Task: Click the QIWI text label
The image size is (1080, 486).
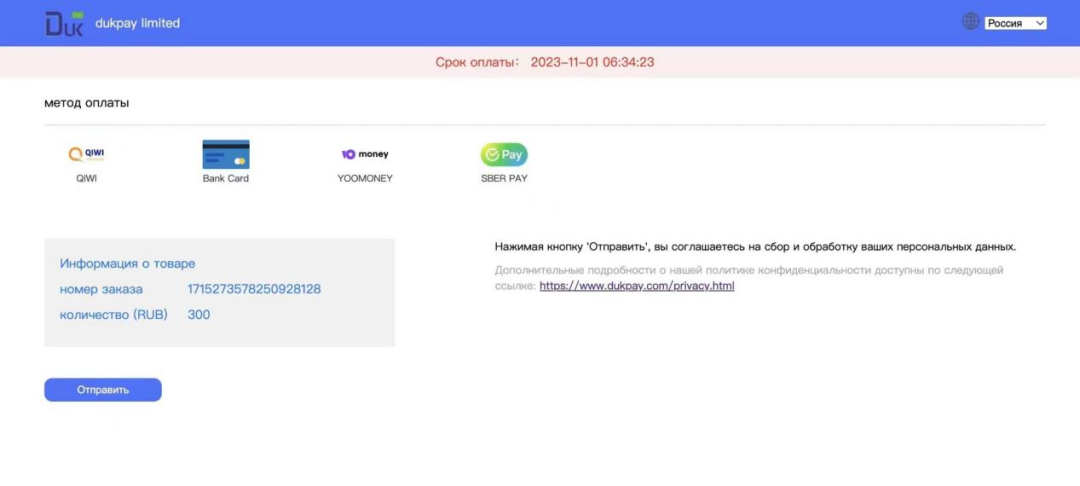Action: 87,179
